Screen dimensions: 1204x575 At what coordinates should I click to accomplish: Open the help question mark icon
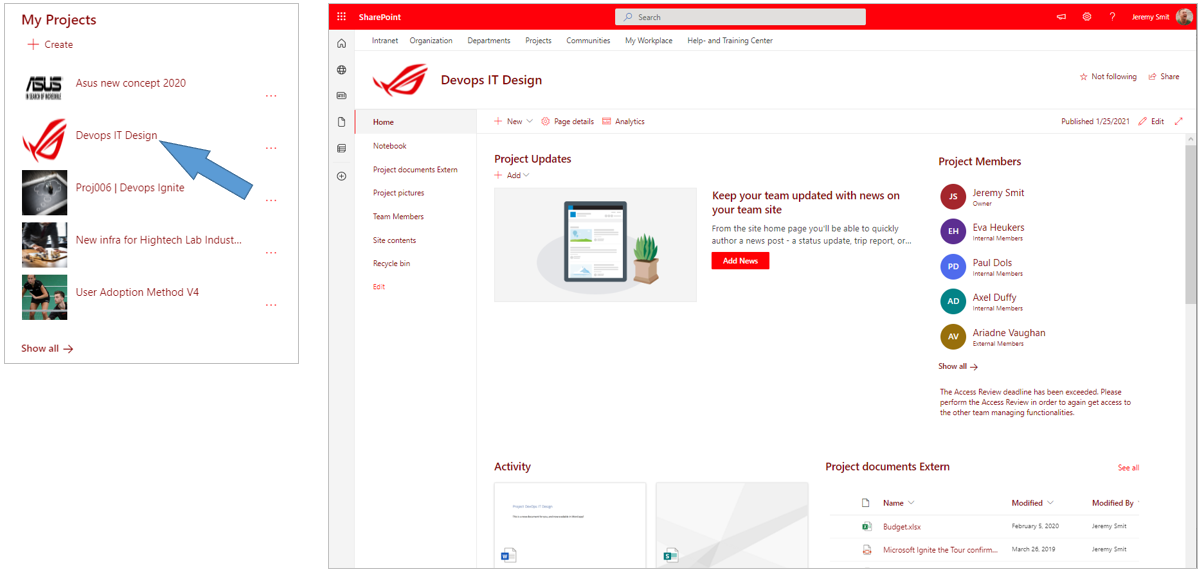tap(1112, 17)
